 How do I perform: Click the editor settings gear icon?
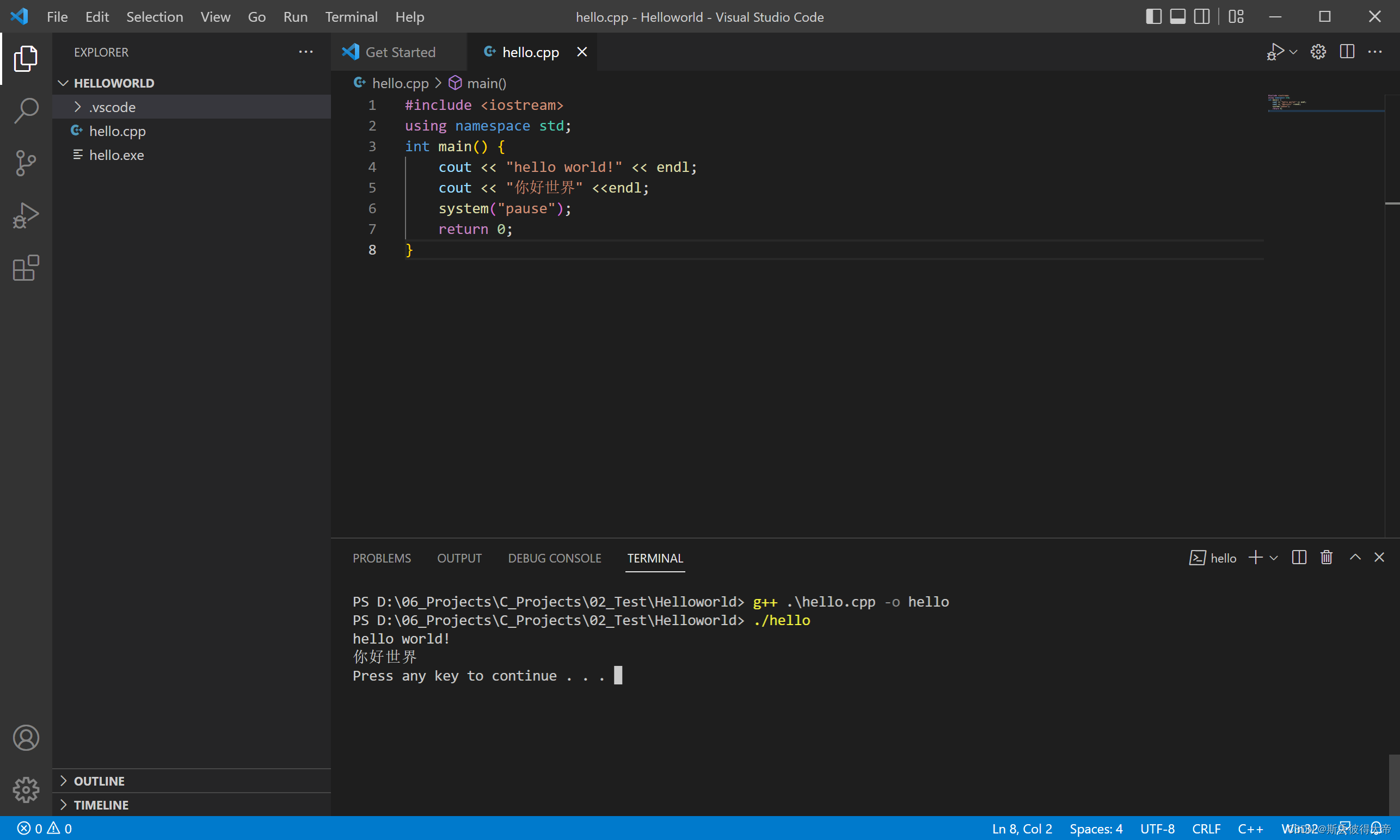pos(1318,52)
